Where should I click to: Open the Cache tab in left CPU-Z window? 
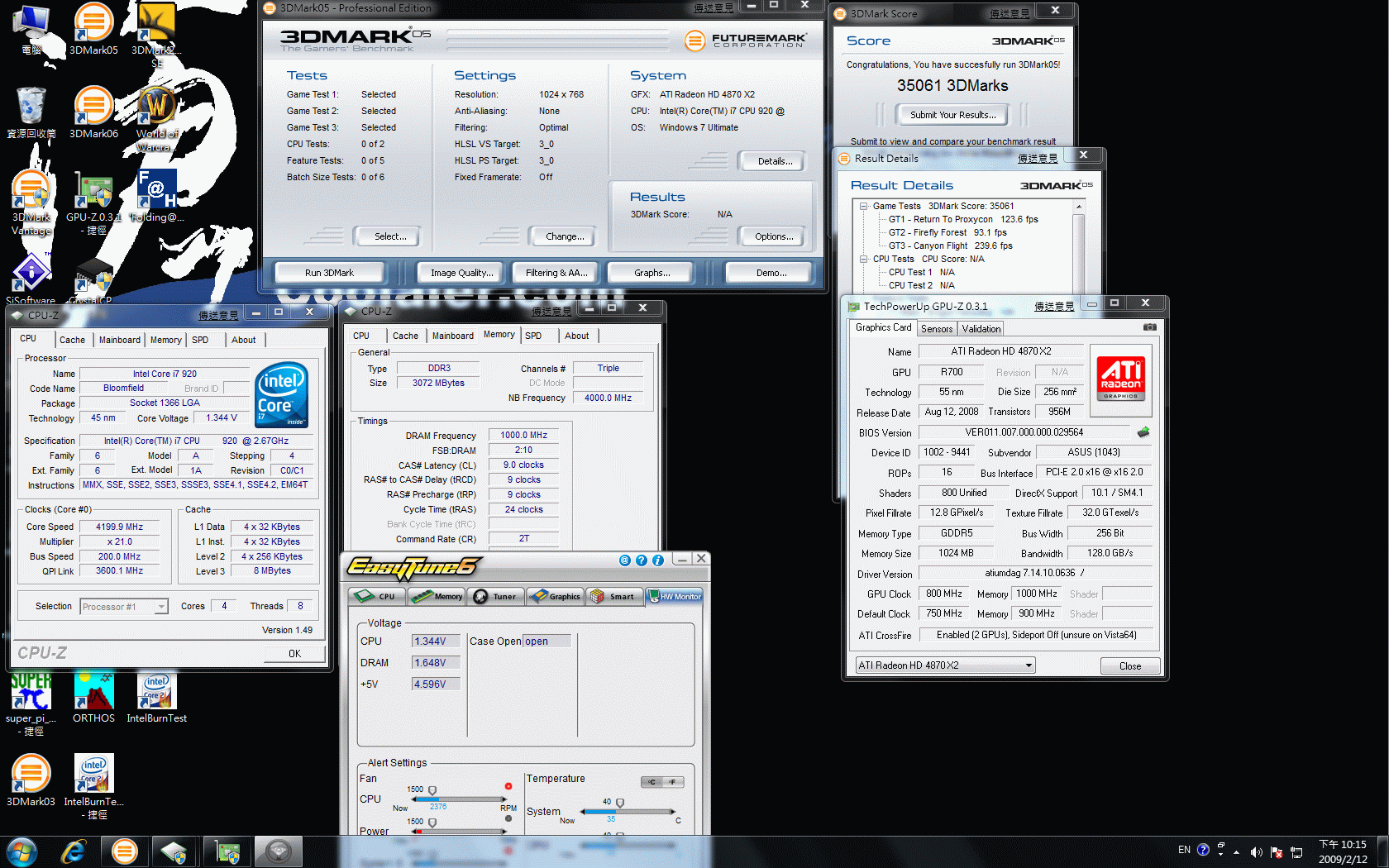pos(72,340)
